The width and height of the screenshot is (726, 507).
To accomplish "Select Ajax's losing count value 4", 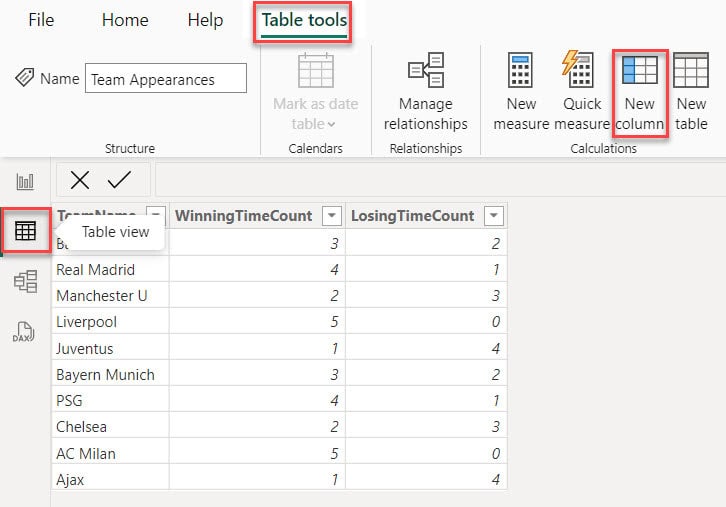I will [426, 479].
